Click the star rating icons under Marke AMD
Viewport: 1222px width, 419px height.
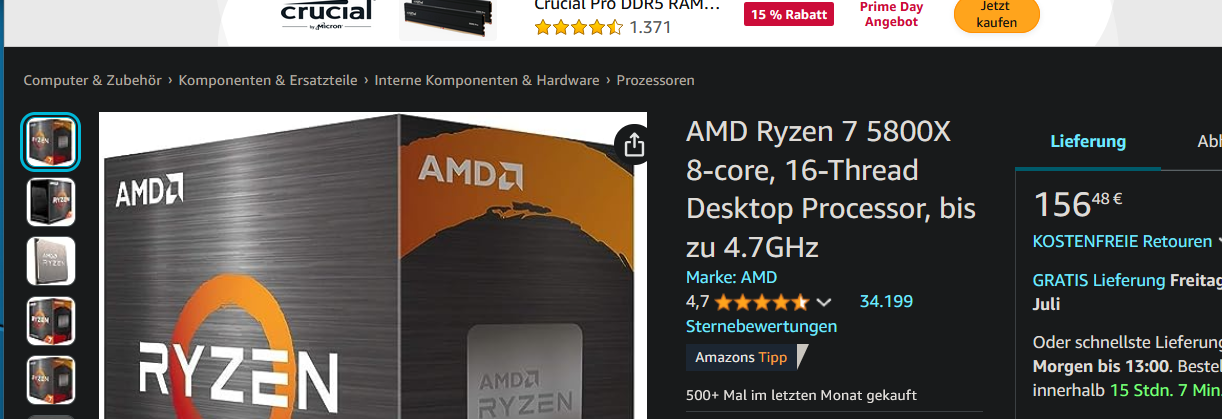pyautogui.click(x=762, y=302)
